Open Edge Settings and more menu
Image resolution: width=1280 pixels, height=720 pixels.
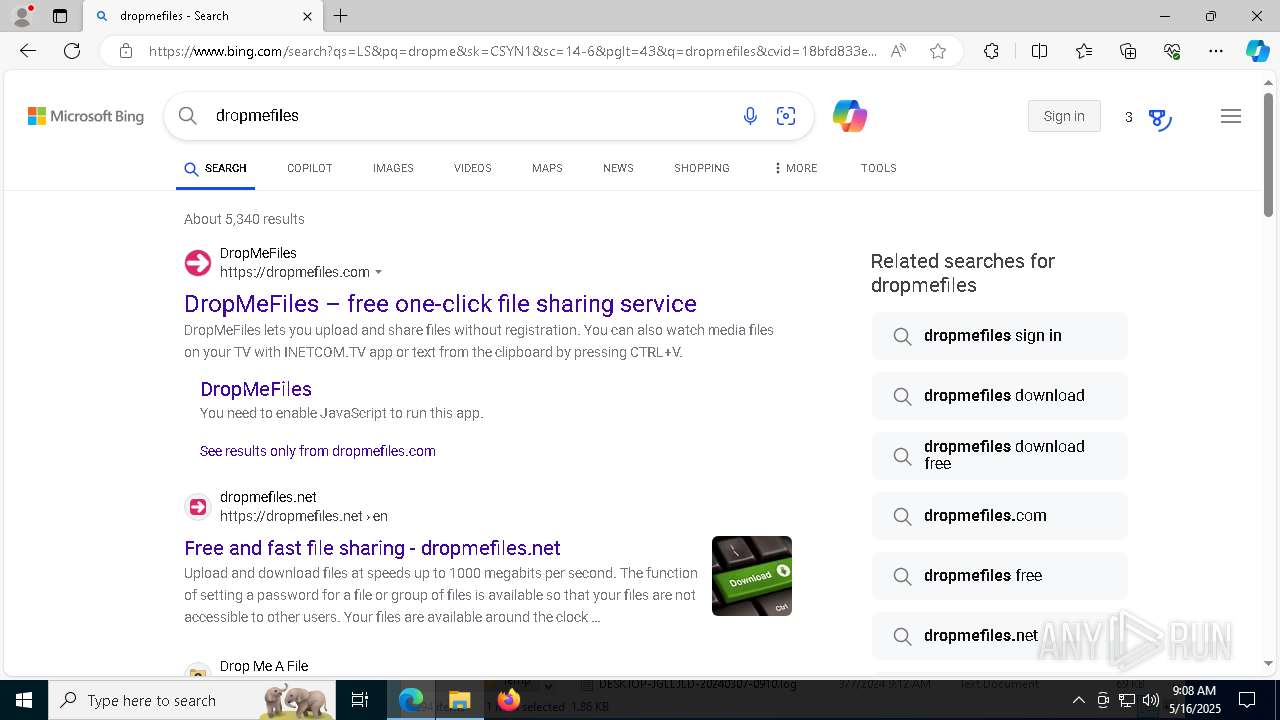click(1216, 51)
